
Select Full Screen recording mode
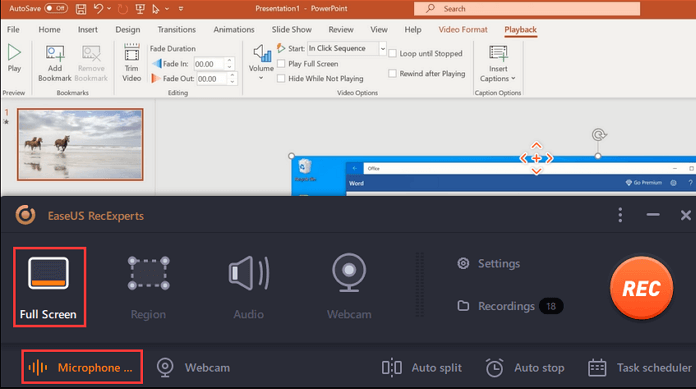tap(49, 287)
